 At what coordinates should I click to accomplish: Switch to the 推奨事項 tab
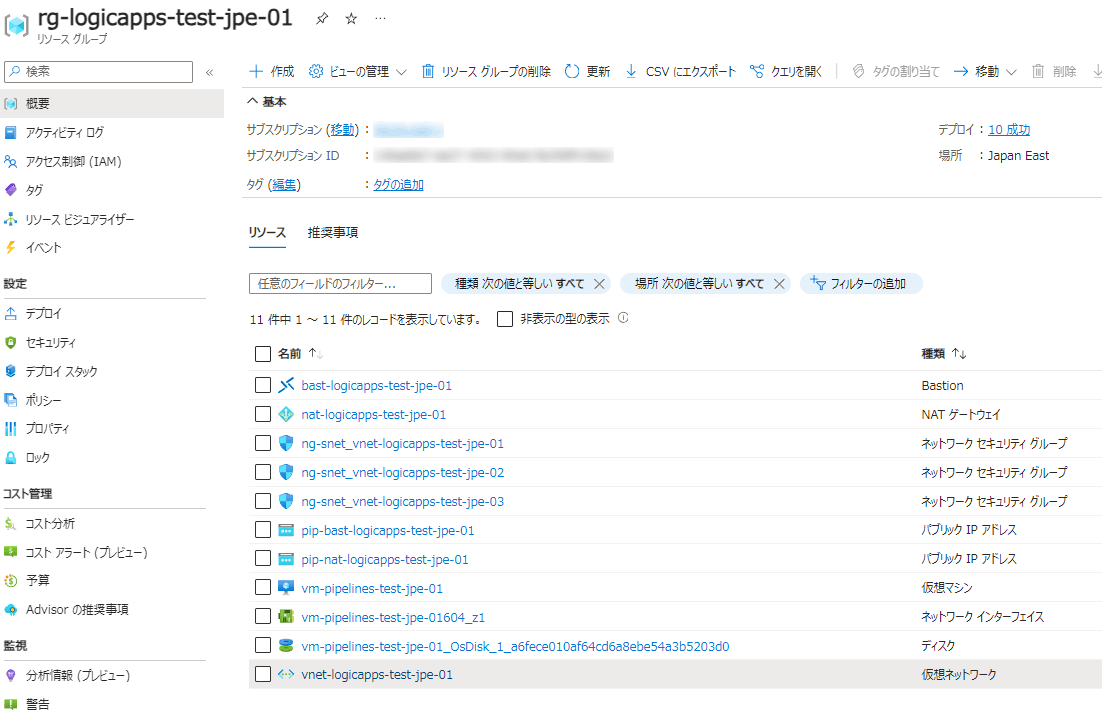(x=333, y=233)
